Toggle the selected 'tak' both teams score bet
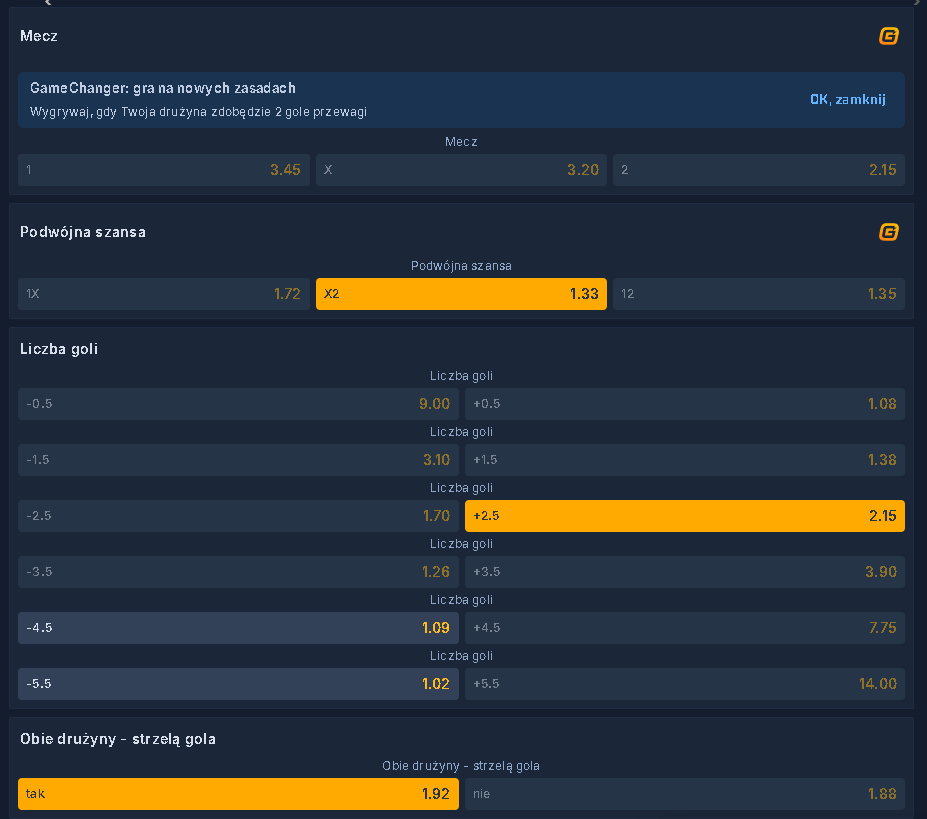 click(238, 794)
